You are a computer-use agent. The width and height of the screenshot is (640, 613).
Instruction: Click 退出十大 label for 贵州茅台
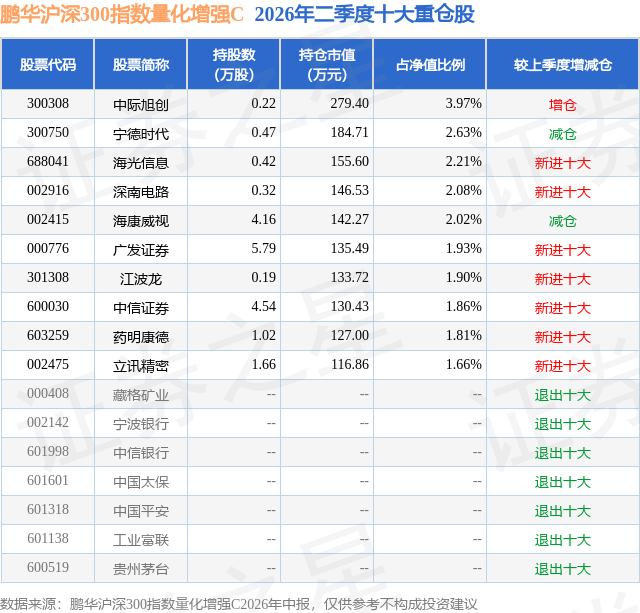tap(562, 568)
